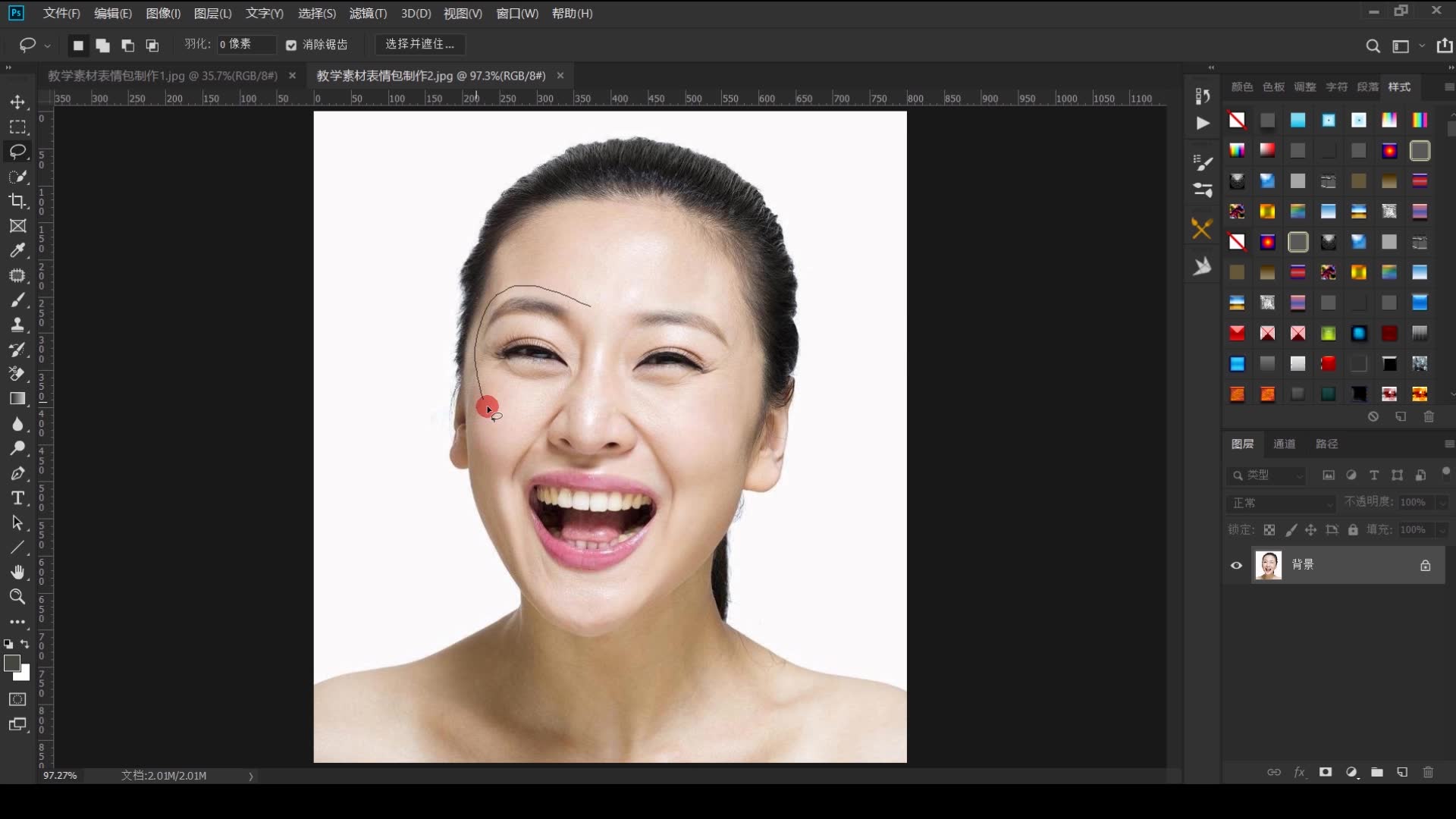Choose Intersect with selection mode

(152, 45)
